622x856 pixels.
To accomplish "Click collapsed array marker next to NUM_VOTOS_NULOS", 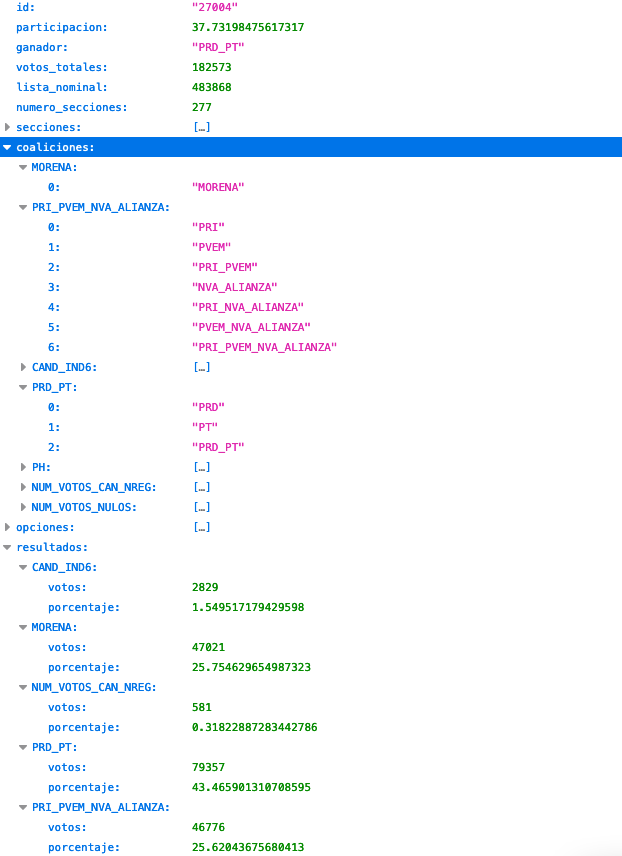I will 202,507.
